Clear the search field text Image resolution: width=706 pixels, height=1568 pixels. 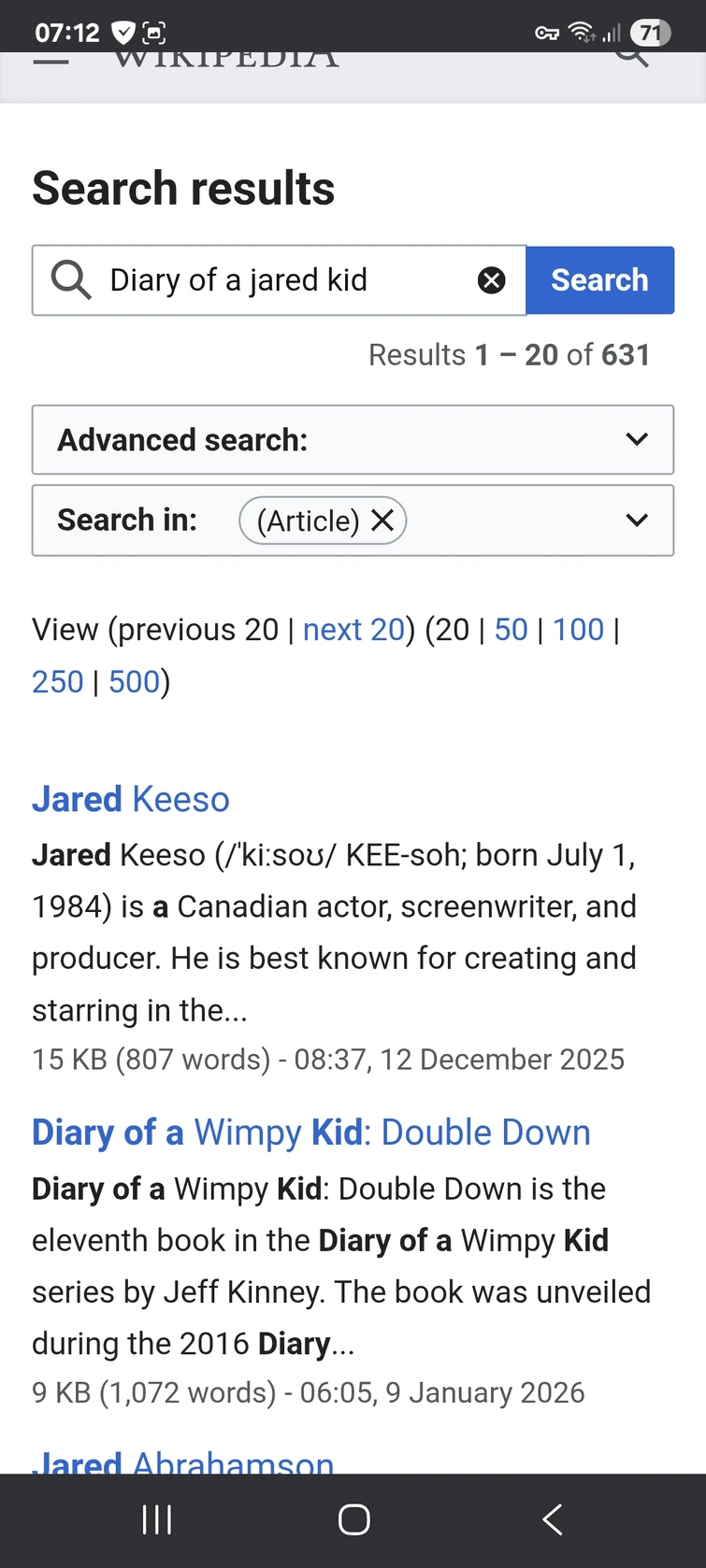(491, 280)
